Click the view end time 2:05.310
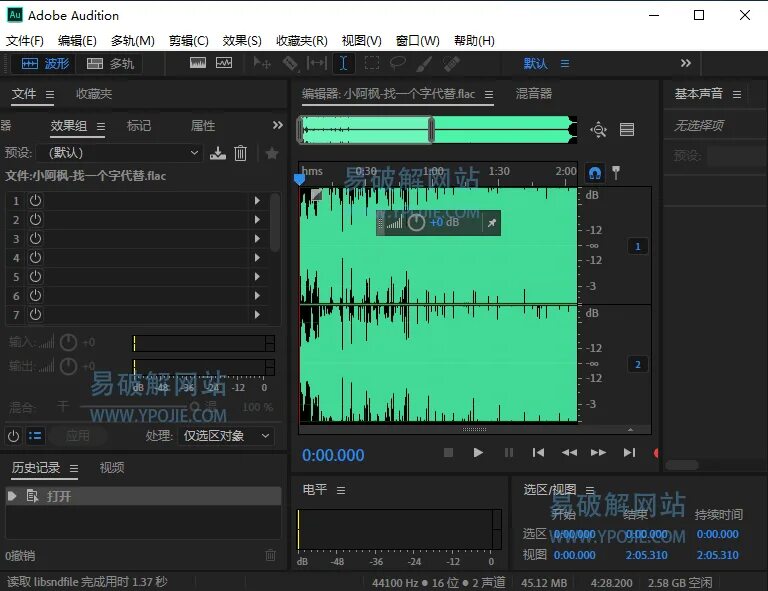This screenshot has width=768, height=591. coord(647,555)
